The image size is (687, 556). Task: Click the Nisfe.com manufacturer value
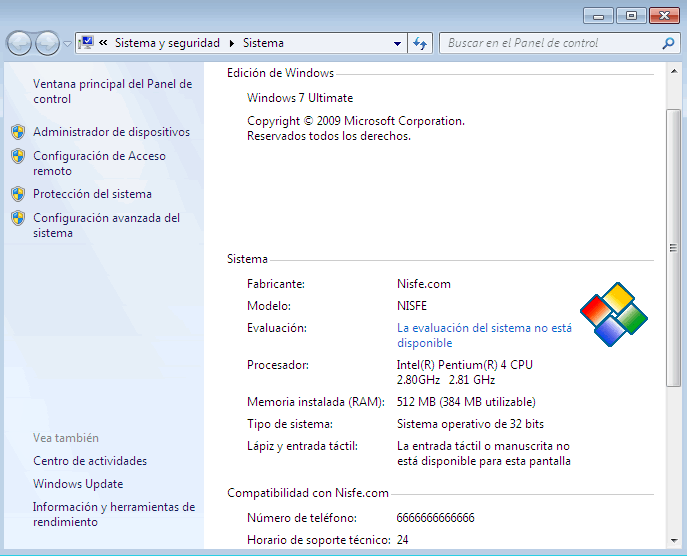[424, 284]
